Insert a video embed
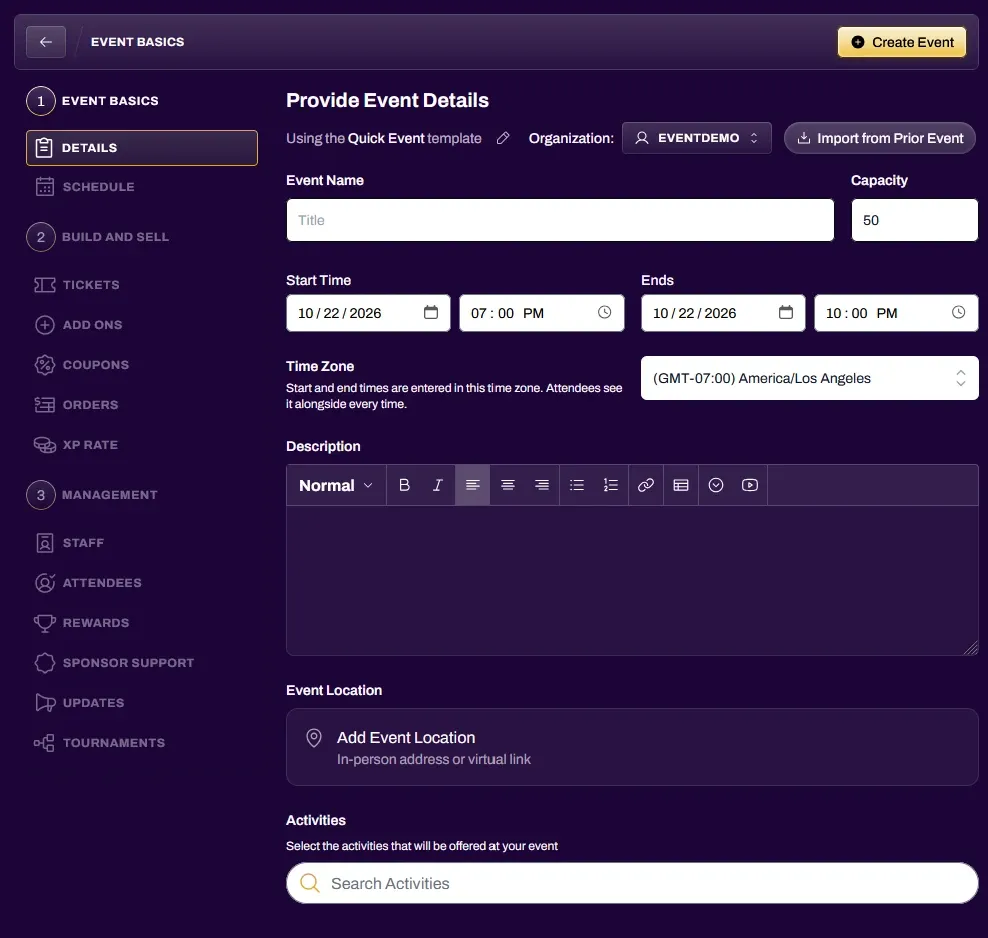This screenshot has height=938, width=988. 750,485
